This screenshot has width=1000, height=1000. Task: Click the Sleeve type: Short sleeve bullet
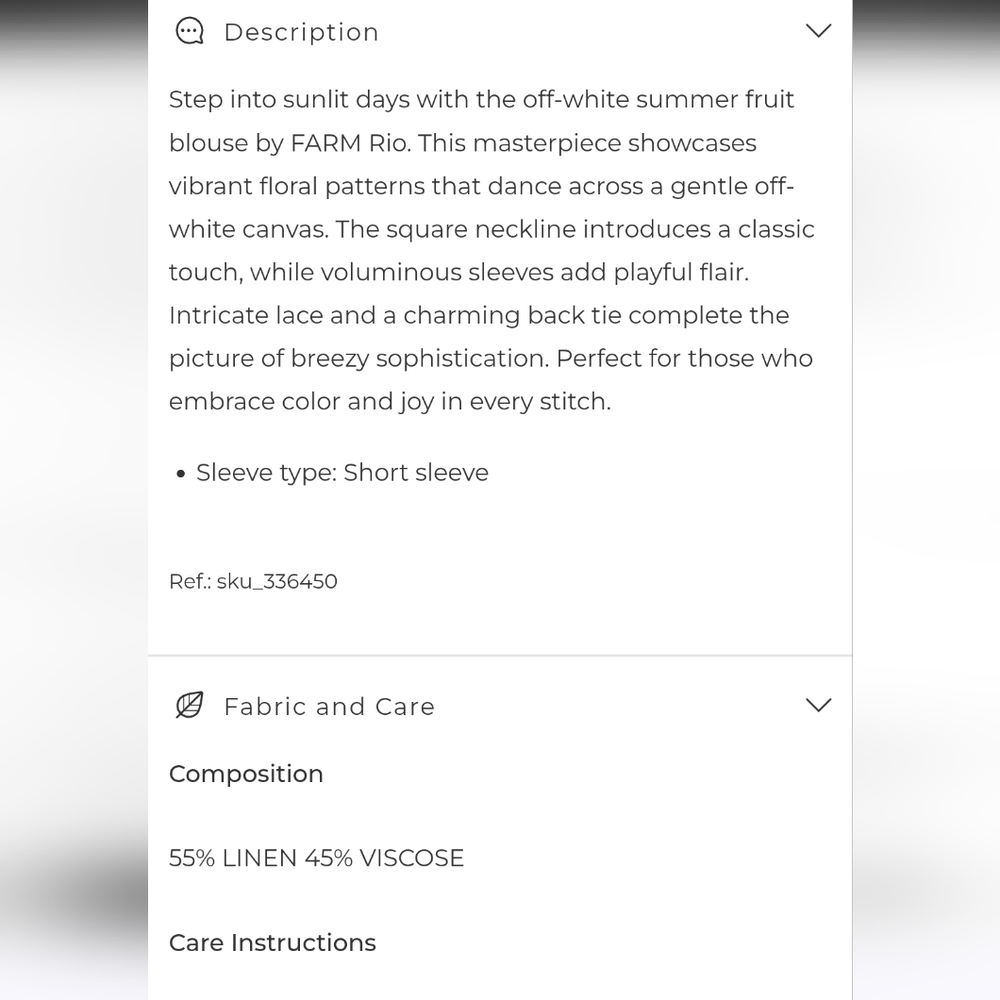tap(342, 472)
